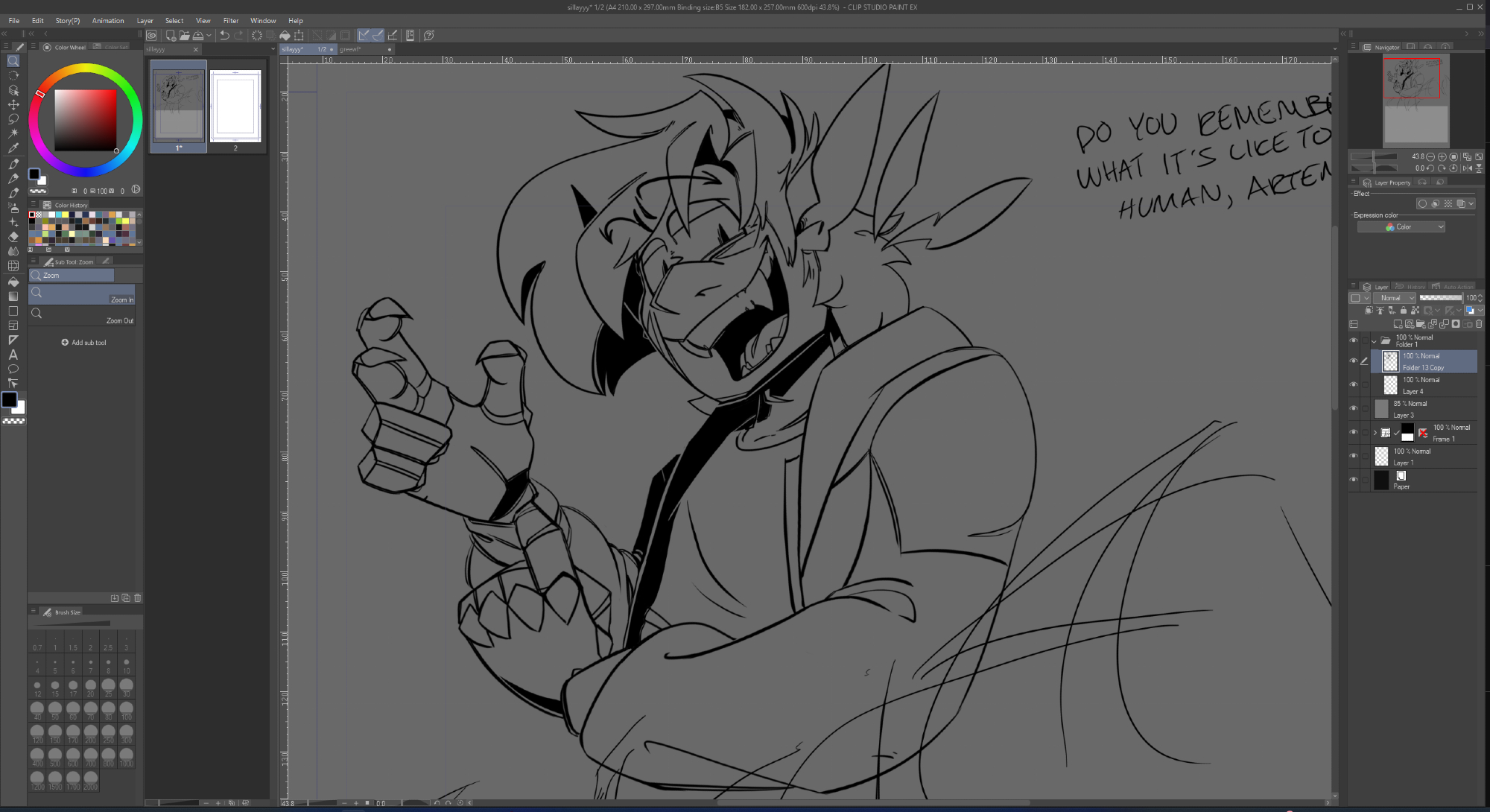Click Add sub tool

pos(83,343)
